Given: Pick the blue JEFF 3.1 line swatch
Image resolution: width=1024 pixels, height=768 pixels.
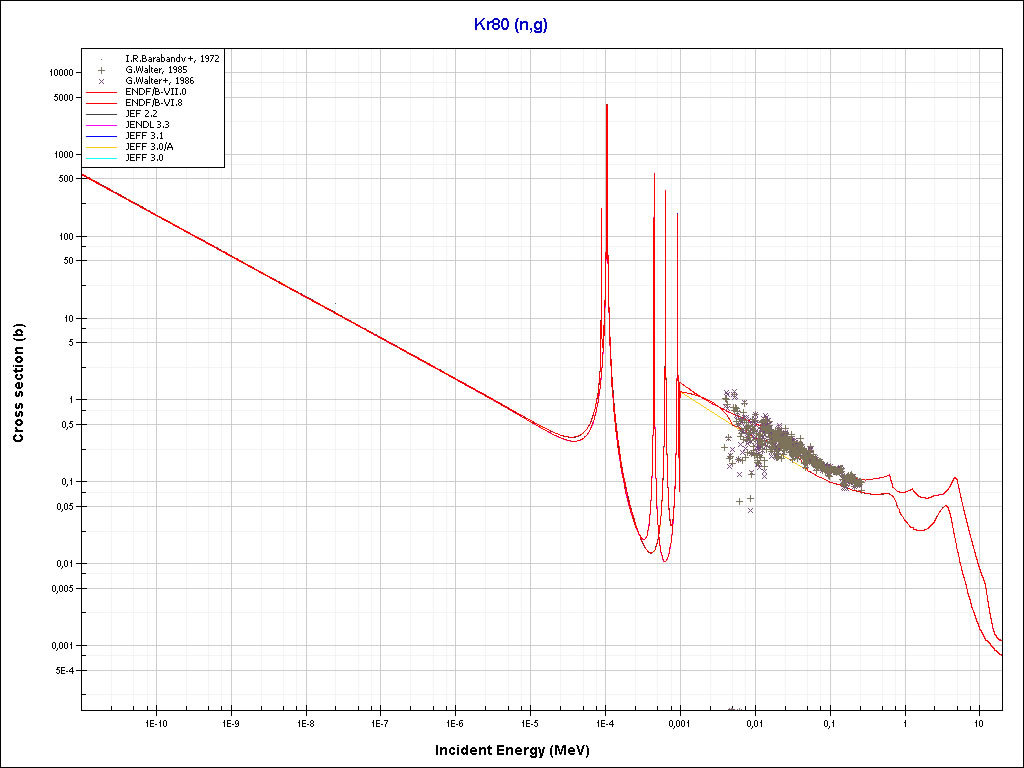Looking at the screenshot, I should [101, 136].
